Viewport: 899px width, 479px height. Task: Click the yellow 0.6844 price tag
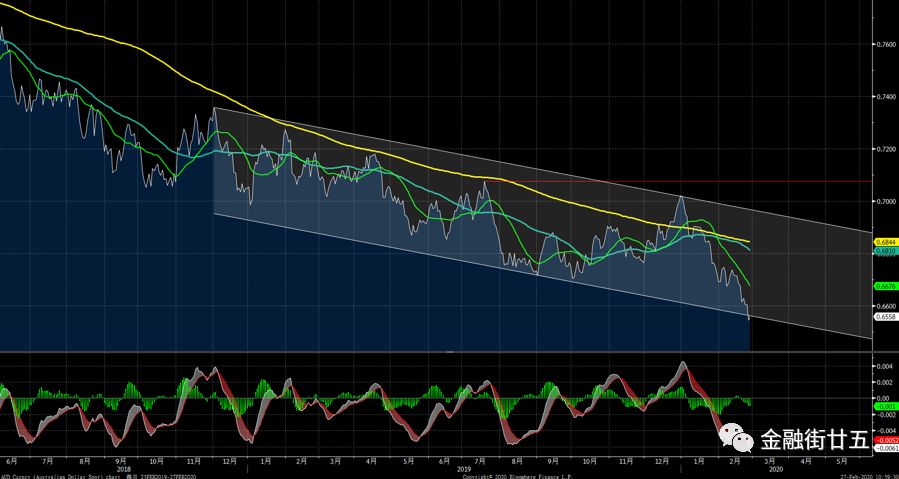point(886,244)
